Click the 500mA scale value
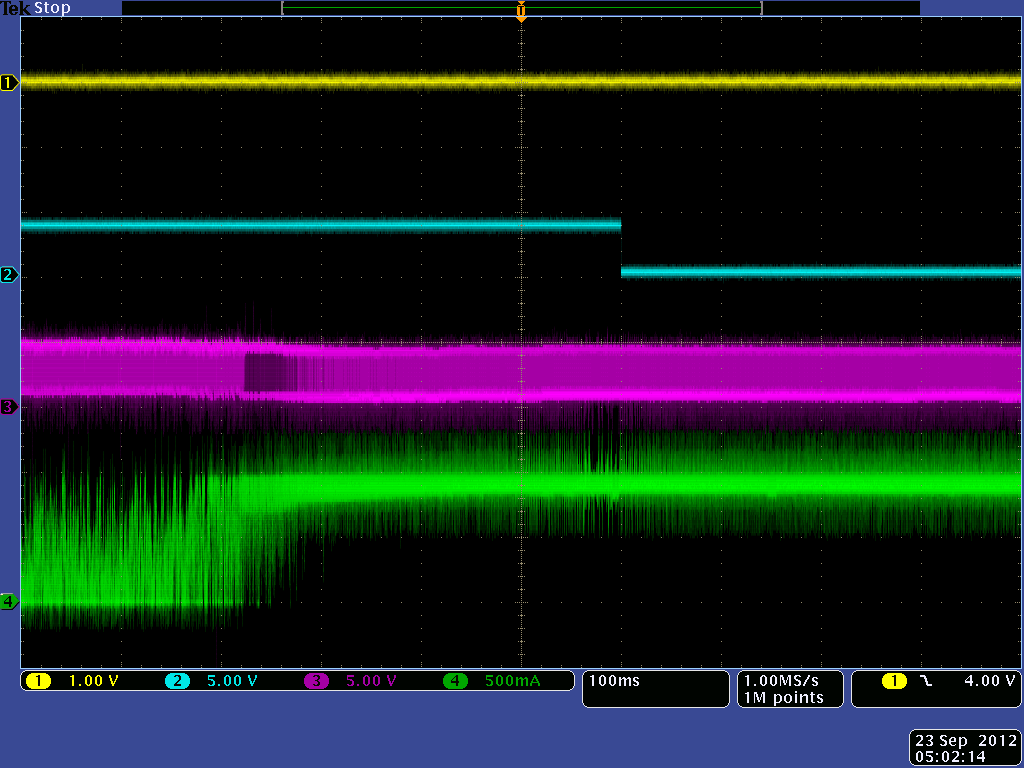Viewport: 1024px width, 768px height. 513,681
